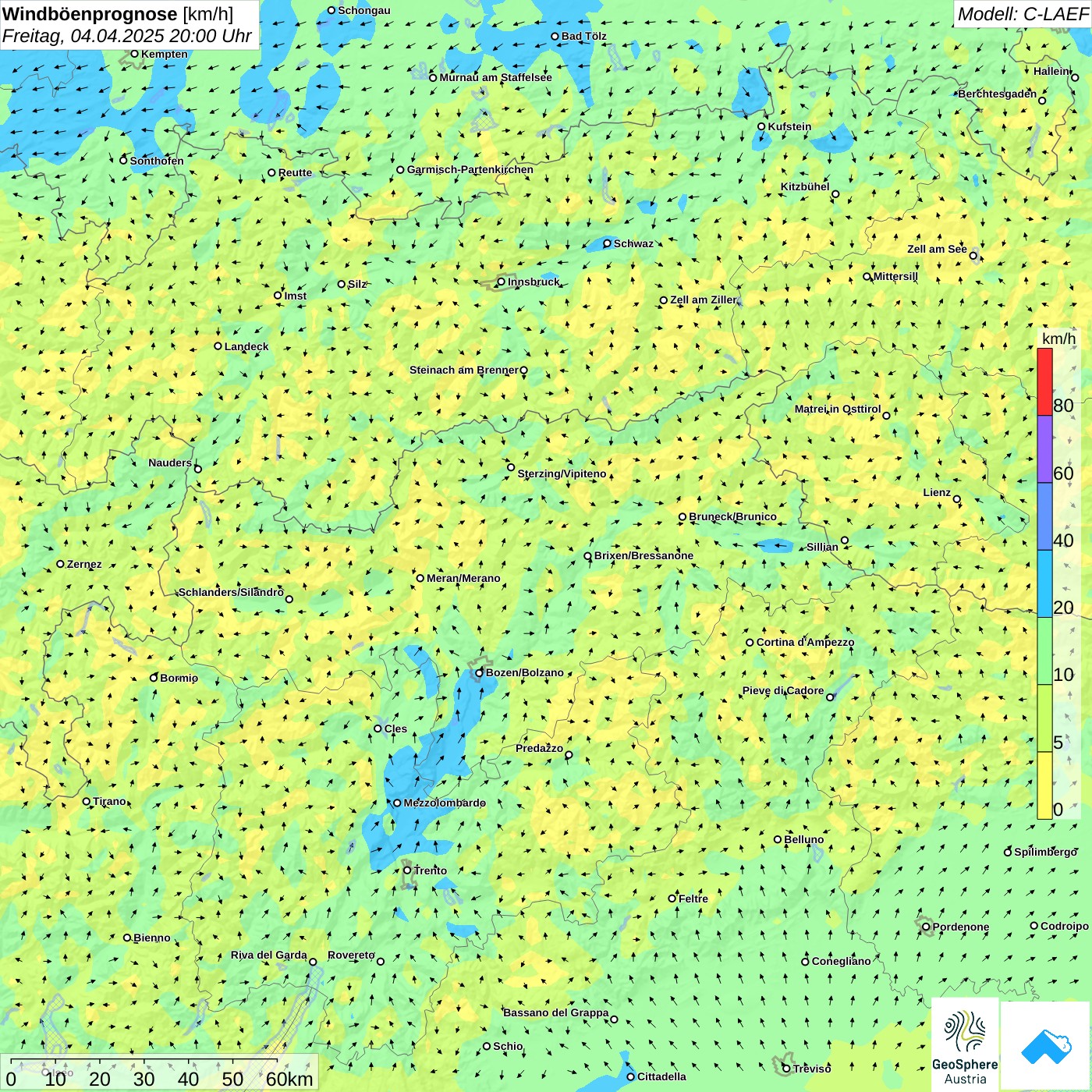Click the km/h heading above the legend
1092x1092 pixels.
1058,339
